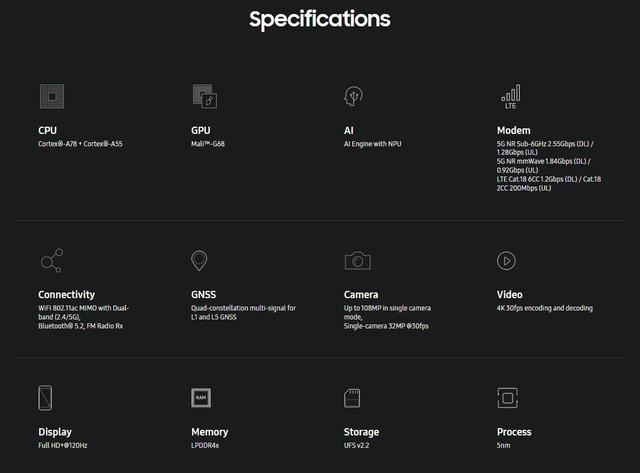
Task: Click the UFS v2.2 storage text
Action: [x=360, y=444]
